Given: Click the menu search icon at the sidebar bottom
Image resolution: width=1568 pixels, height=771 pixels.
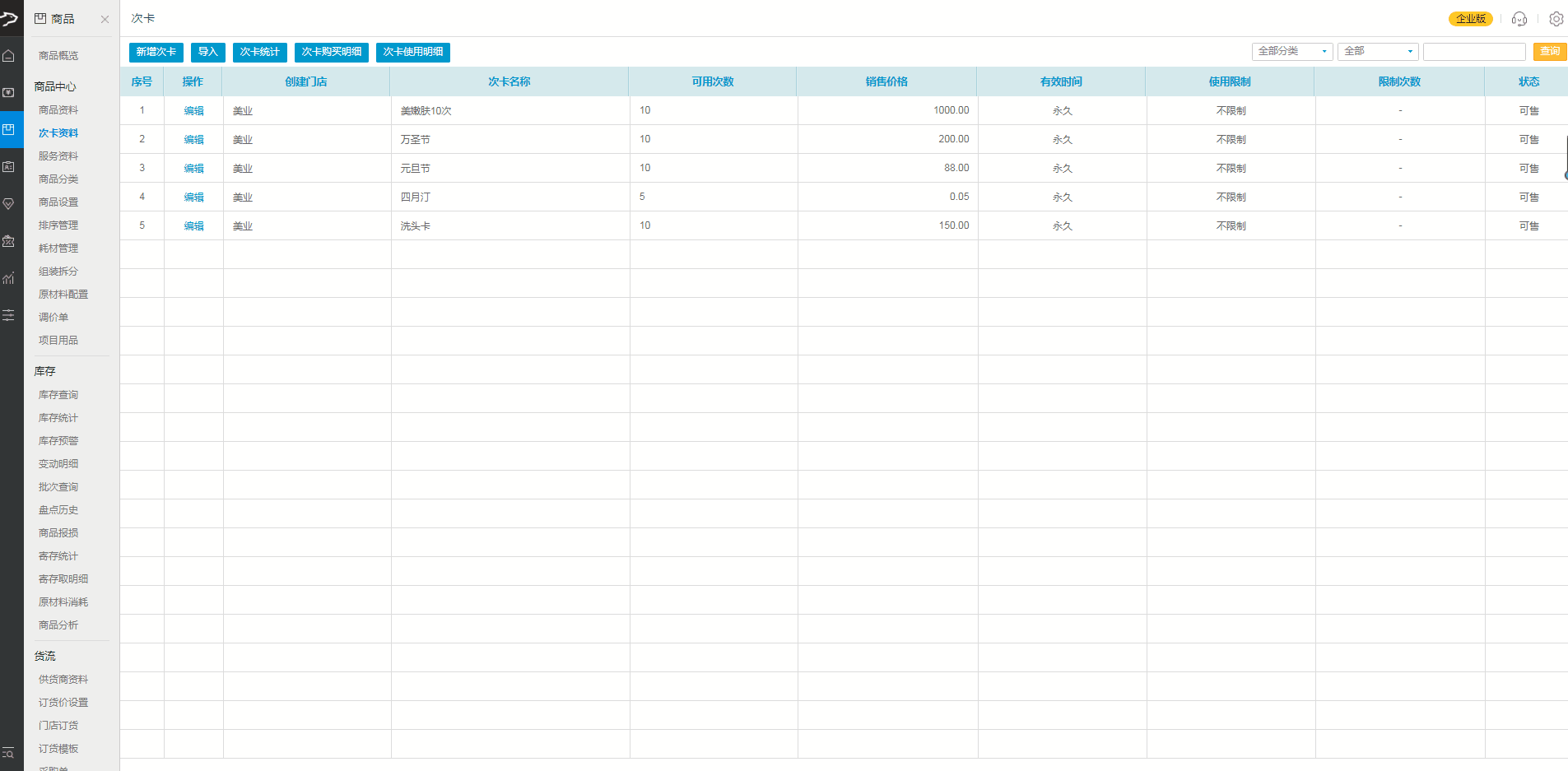Looking at the screenshot, I should point(8,753).
